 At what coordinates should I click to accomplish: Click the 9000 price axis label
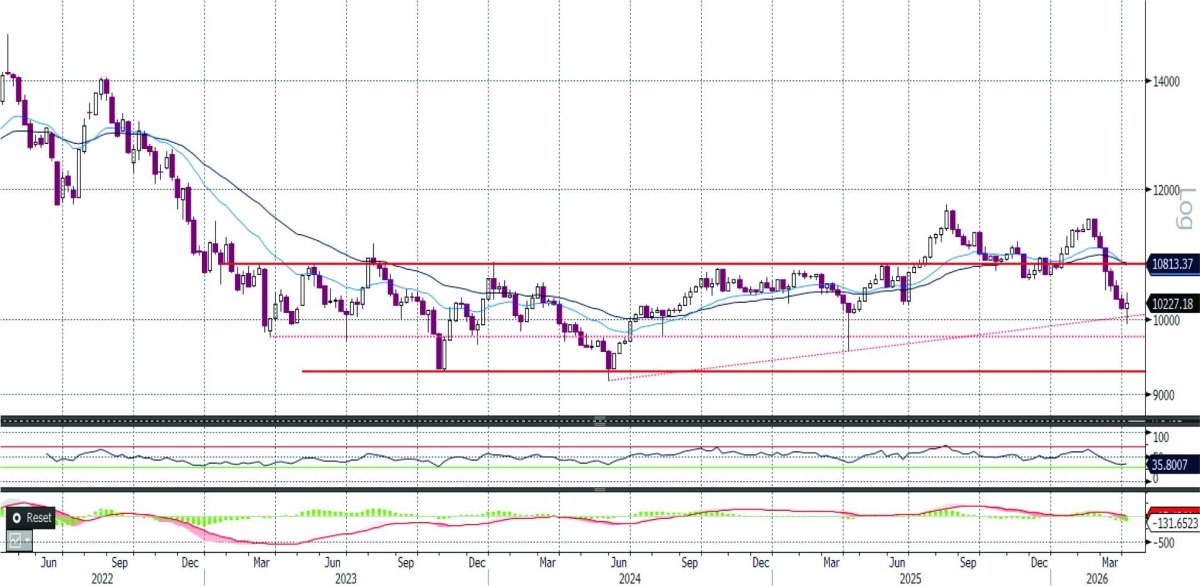(1164, 394)
